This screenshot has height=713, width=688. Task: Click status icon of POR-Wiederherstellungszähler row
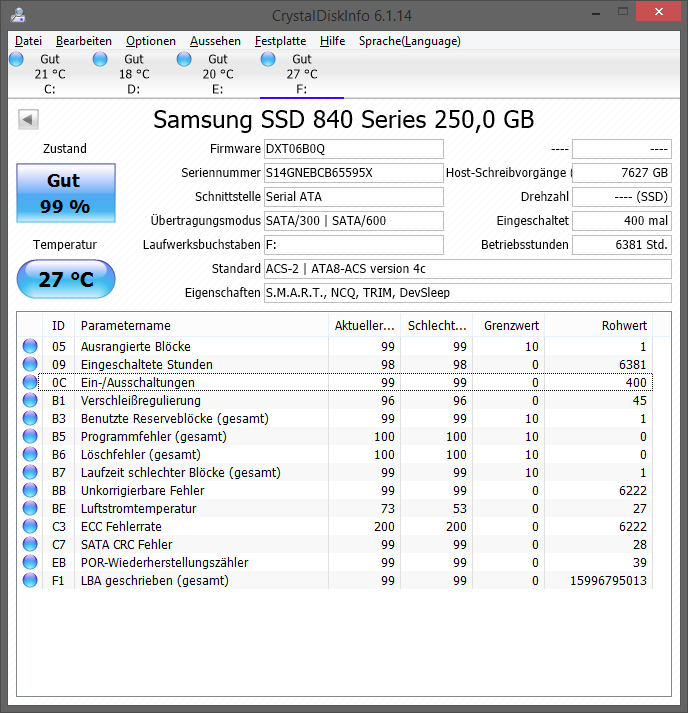[x=30, y=562]
